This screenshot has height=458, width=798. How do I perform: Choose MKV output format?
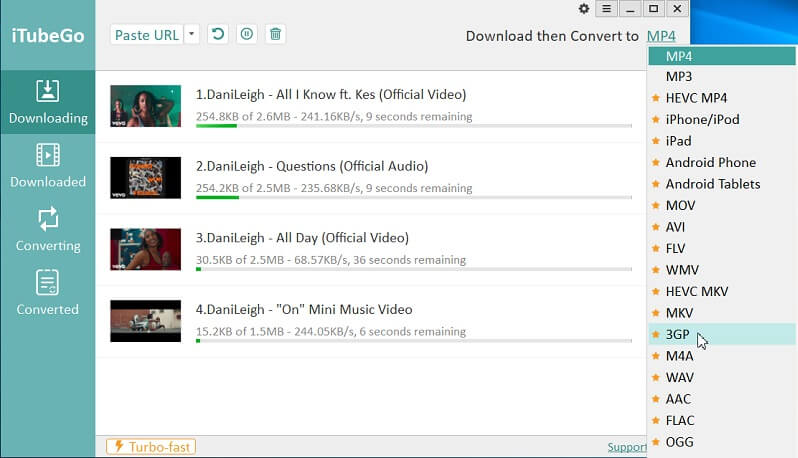722,312
